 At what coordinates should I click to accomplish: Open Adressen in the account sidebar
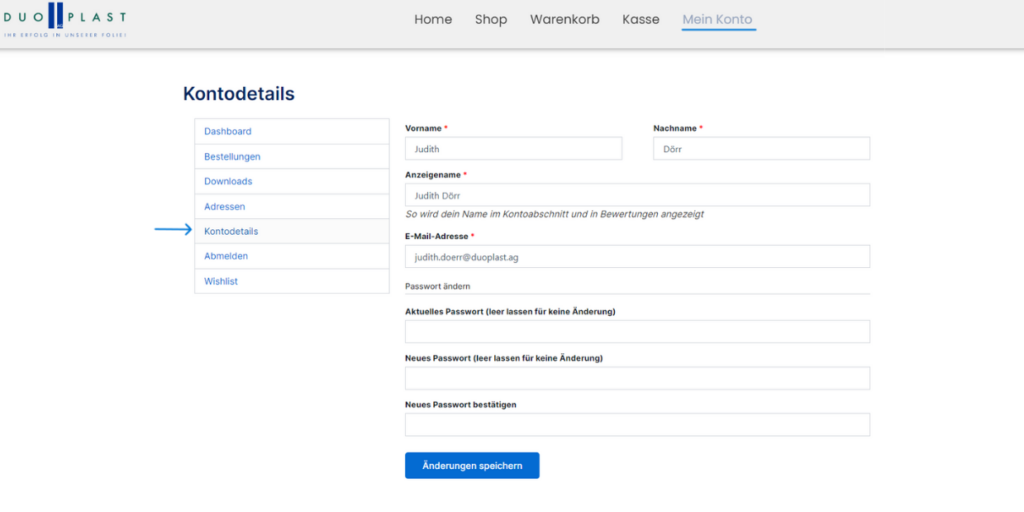[292, 206]
